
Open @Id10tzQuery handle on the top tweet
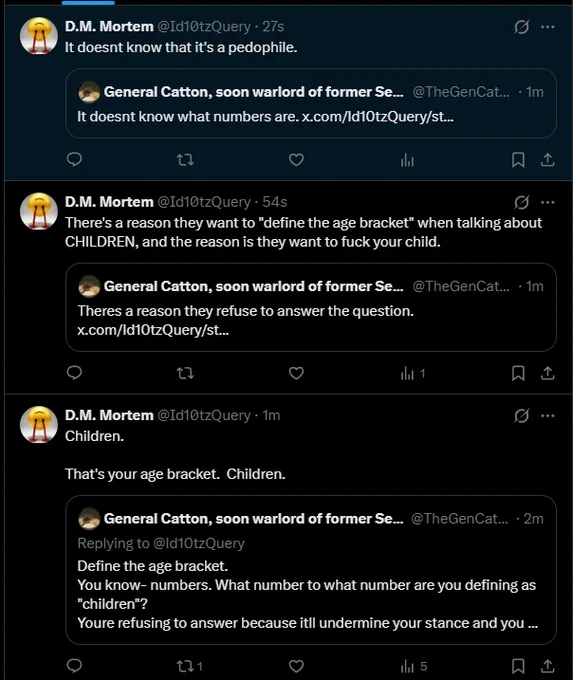pyautogui.click(x=203, y=26)
